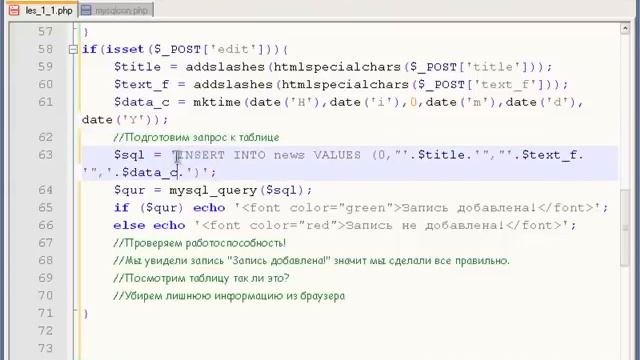This screenshot has width=640, height=360.
Task: Click the INSERT word in the SQL string
Action: pyautogui.click(x=201, y=155)
